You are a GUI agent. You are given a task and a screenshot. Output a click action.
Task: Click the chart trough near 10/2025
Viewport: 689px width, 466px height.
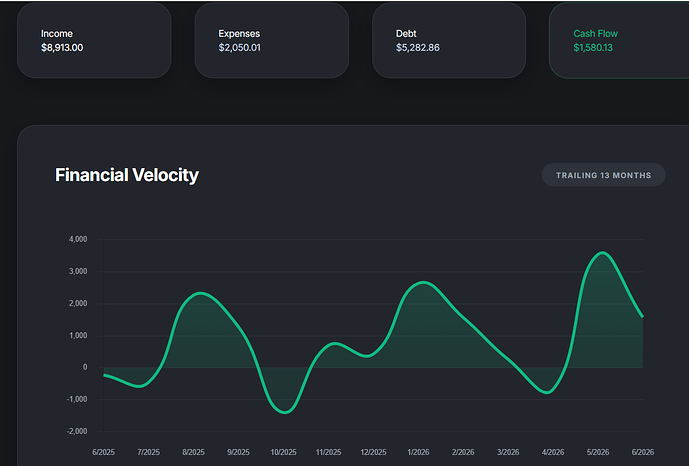[285, 412]
